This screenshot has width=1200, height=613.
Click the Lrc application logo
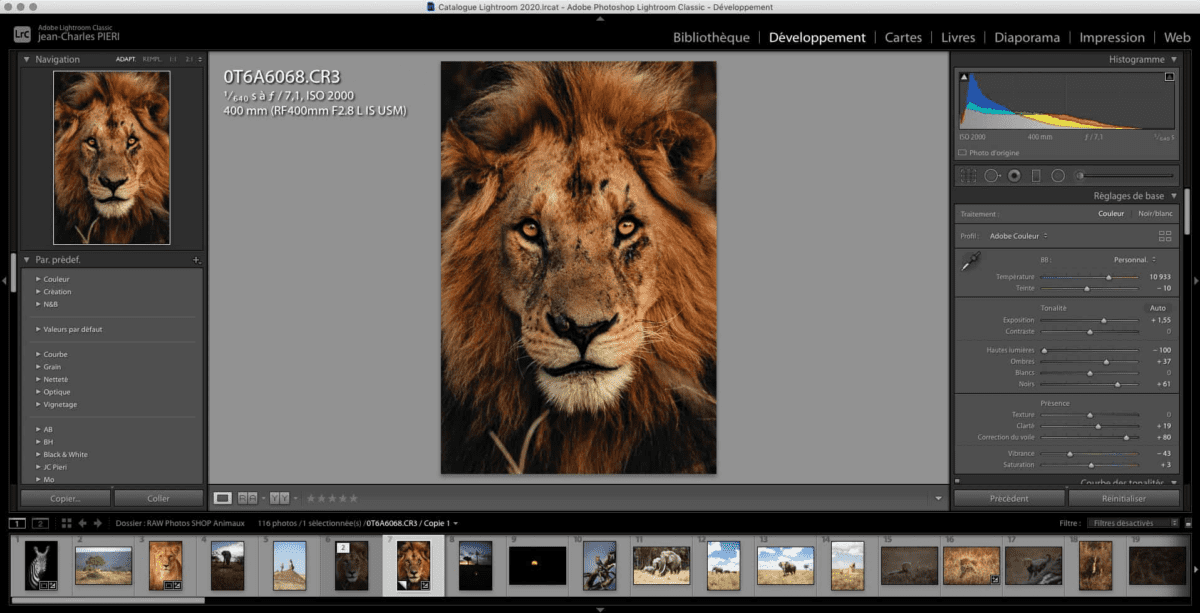pos(22,33)
